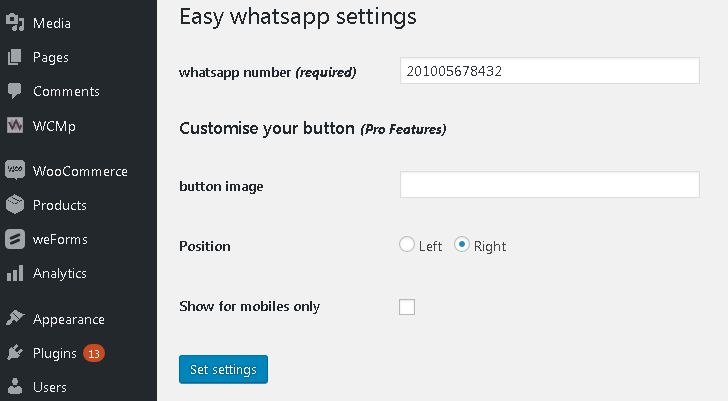Click the Pages icon in sidebar

15,57
